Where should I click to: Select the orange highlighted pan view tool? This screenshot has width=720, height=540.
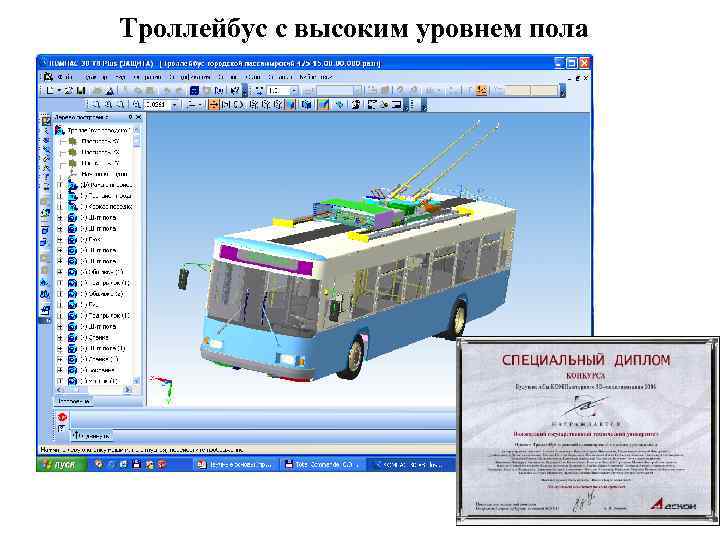214,105
